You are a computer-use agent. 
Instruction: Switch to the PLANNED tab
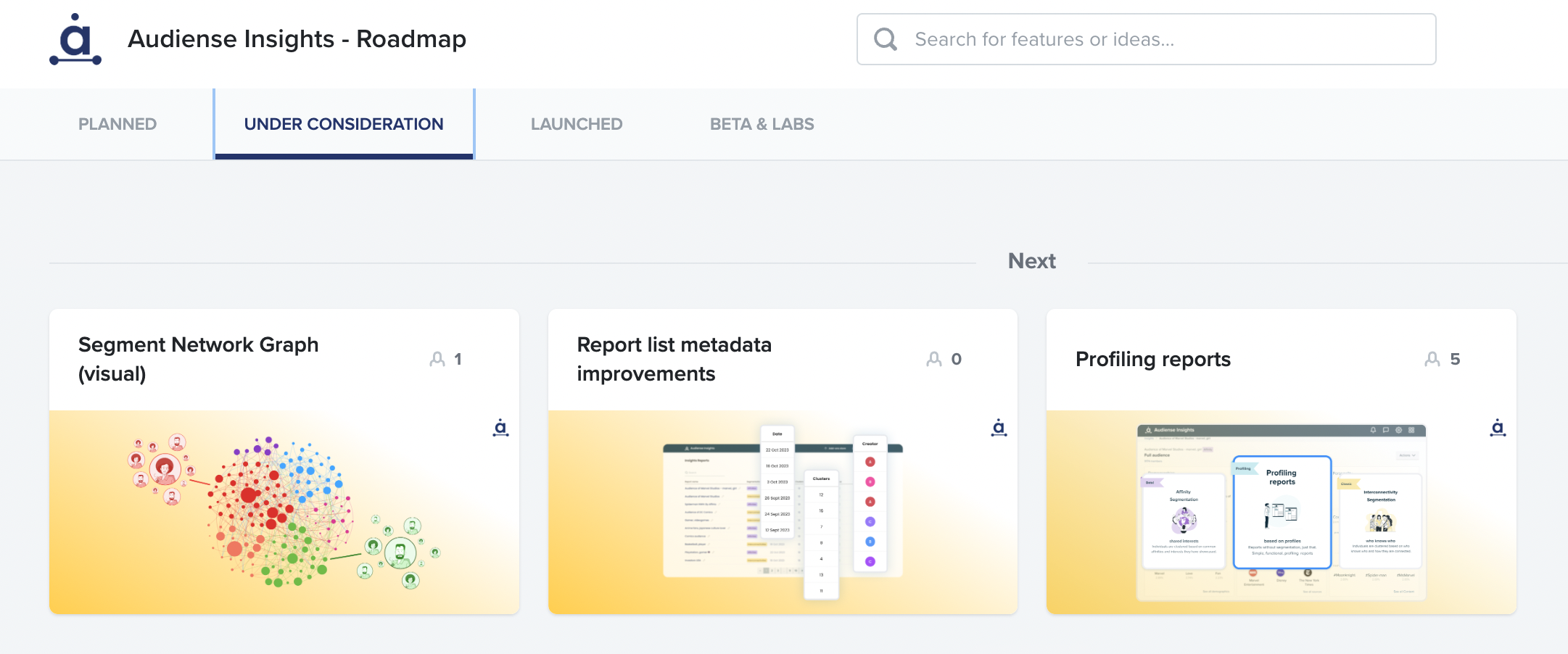pos(117,124)
